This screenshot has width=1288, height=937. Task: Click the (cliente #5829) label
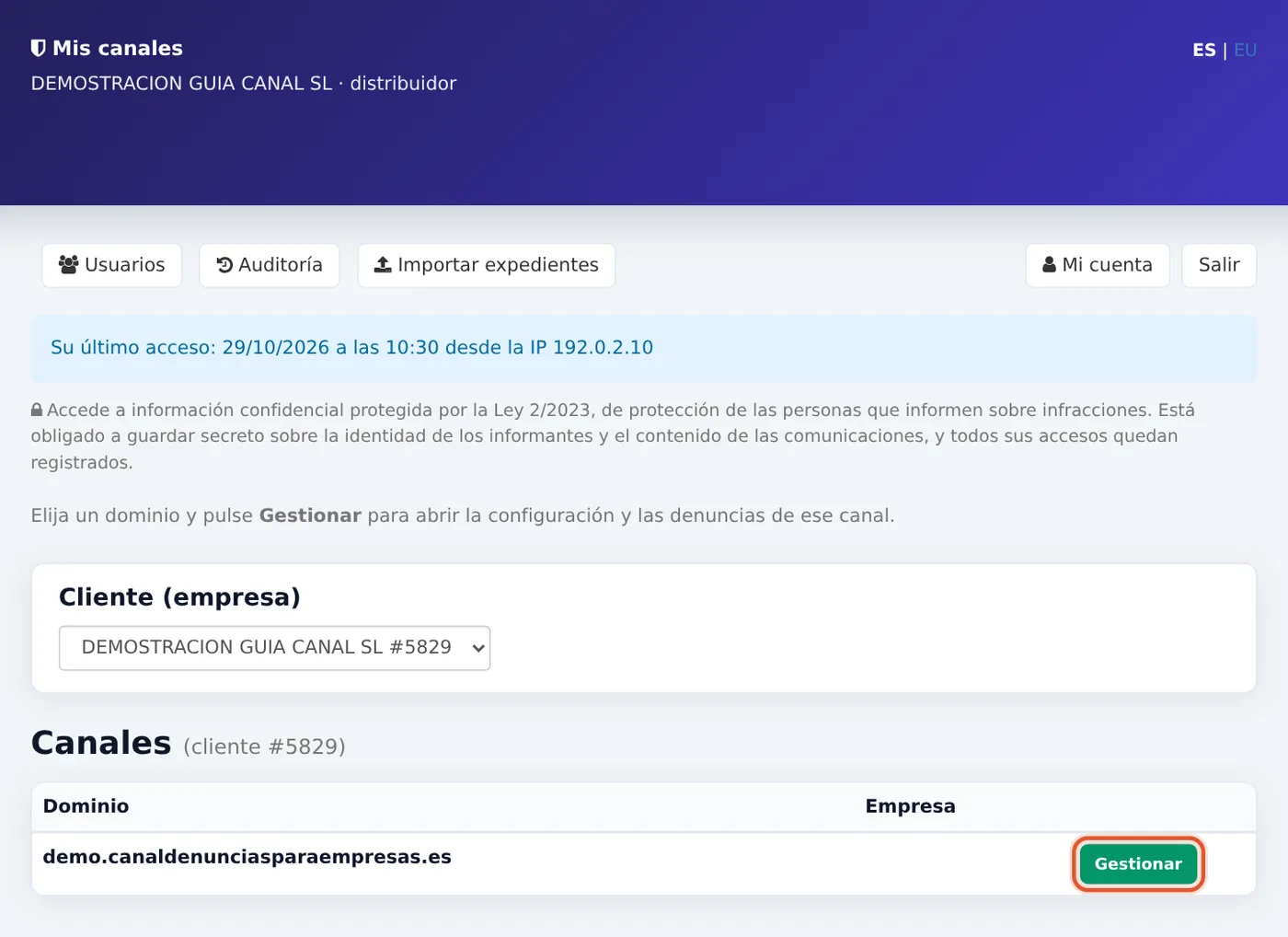click(x=265, y=746)
